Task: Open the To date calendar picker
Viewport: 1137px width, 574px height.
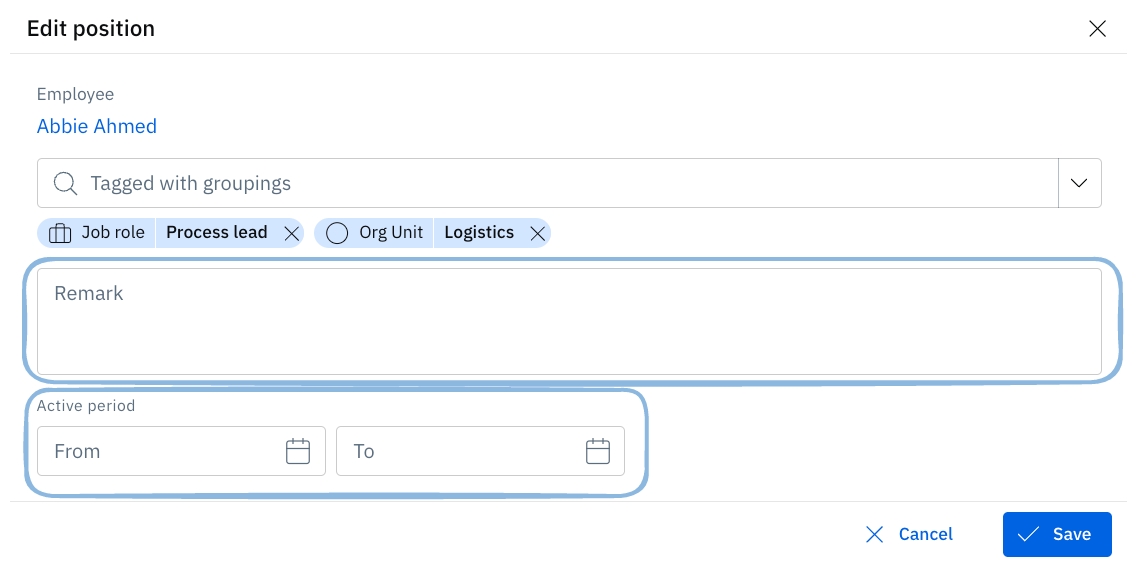Action: (597, 451)
